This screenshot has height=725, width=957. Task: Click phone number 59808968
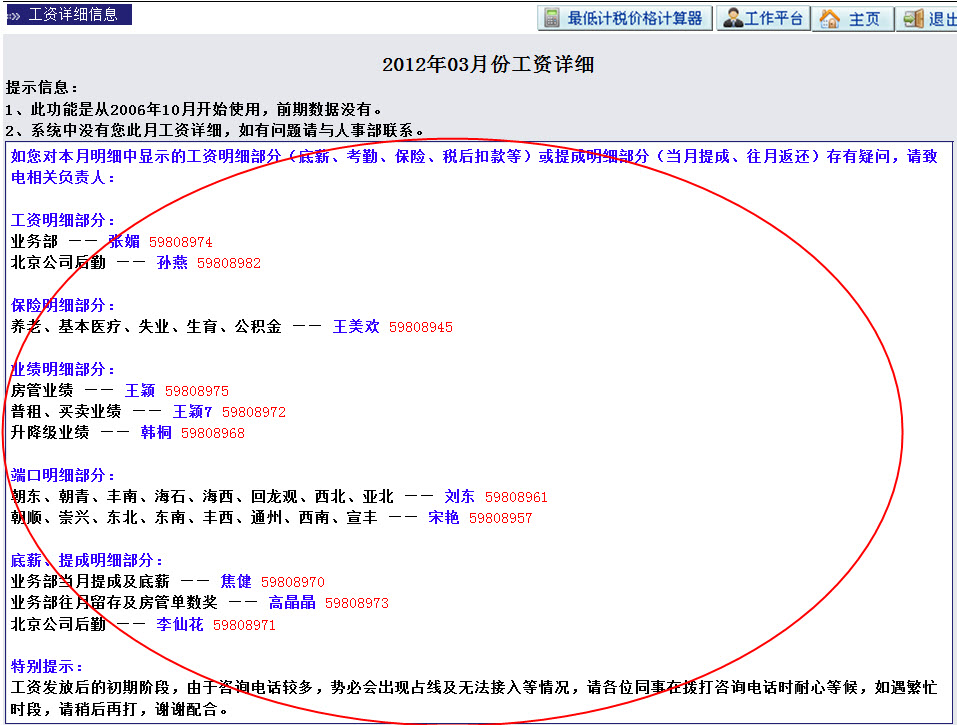(x=212, y=434)
